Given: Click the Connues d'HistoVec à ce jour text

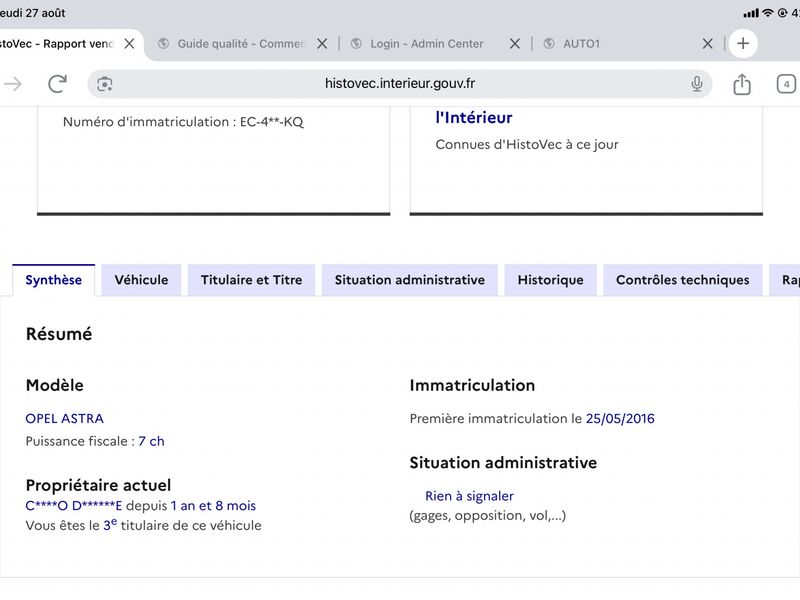Looking at the screenshot, I should click(x=527, y=145).
